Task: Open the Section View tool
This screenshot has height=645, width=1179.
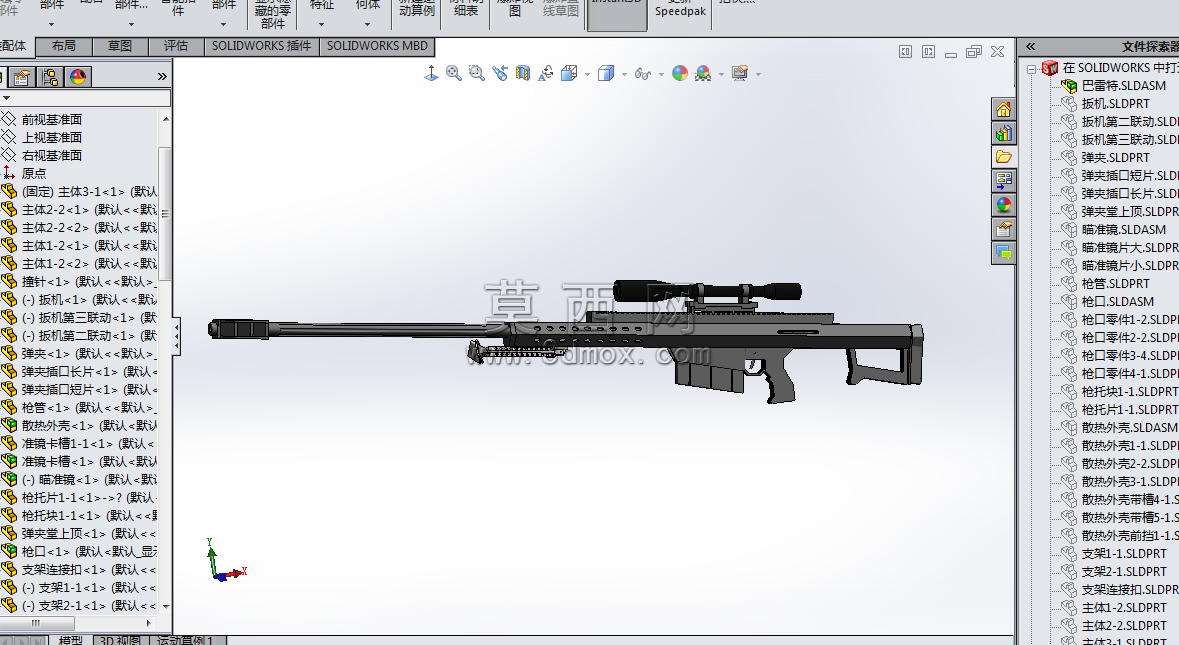Action: (523, 73)
